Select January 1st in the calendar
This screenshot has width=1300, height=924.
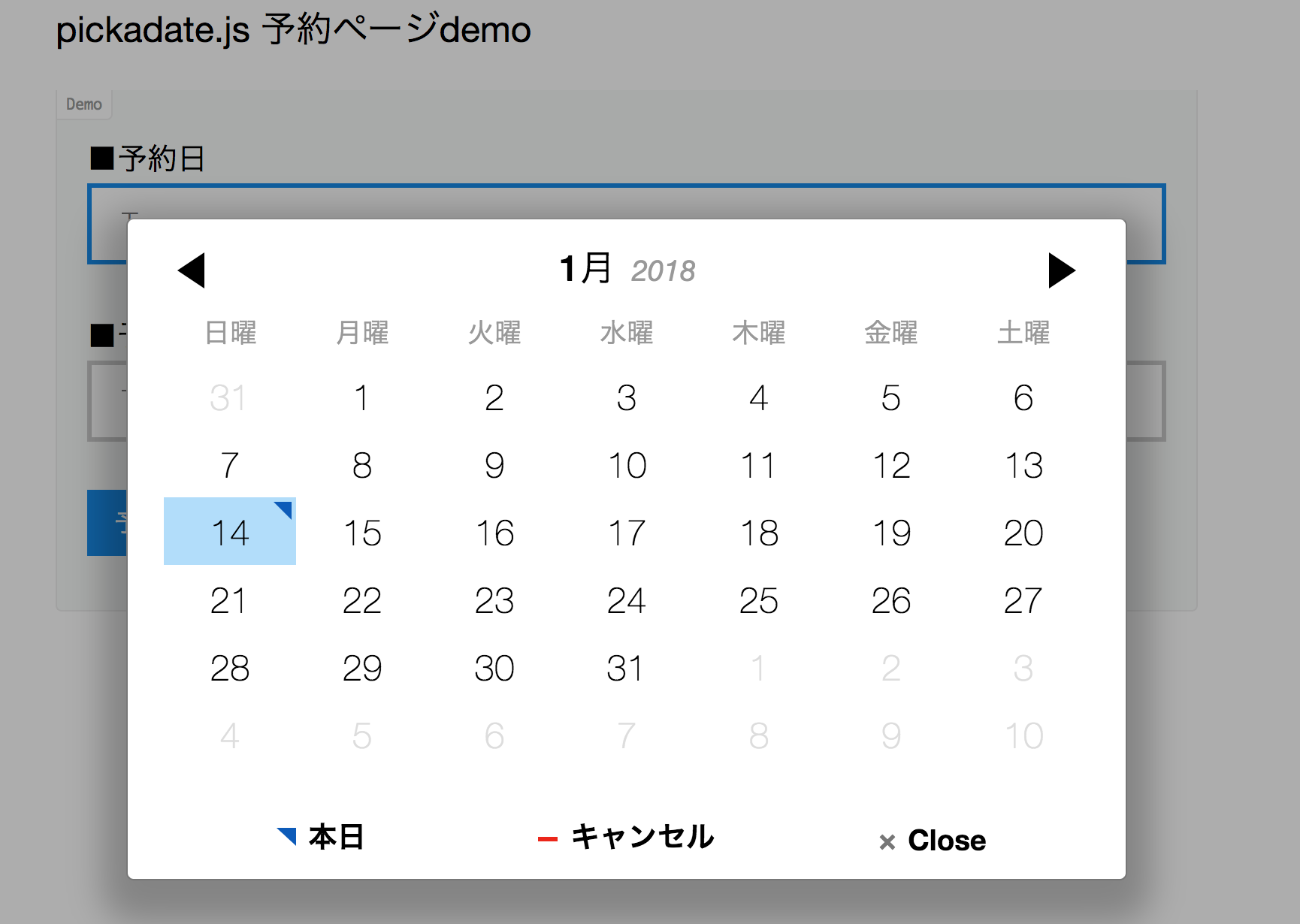pos(362,398)
